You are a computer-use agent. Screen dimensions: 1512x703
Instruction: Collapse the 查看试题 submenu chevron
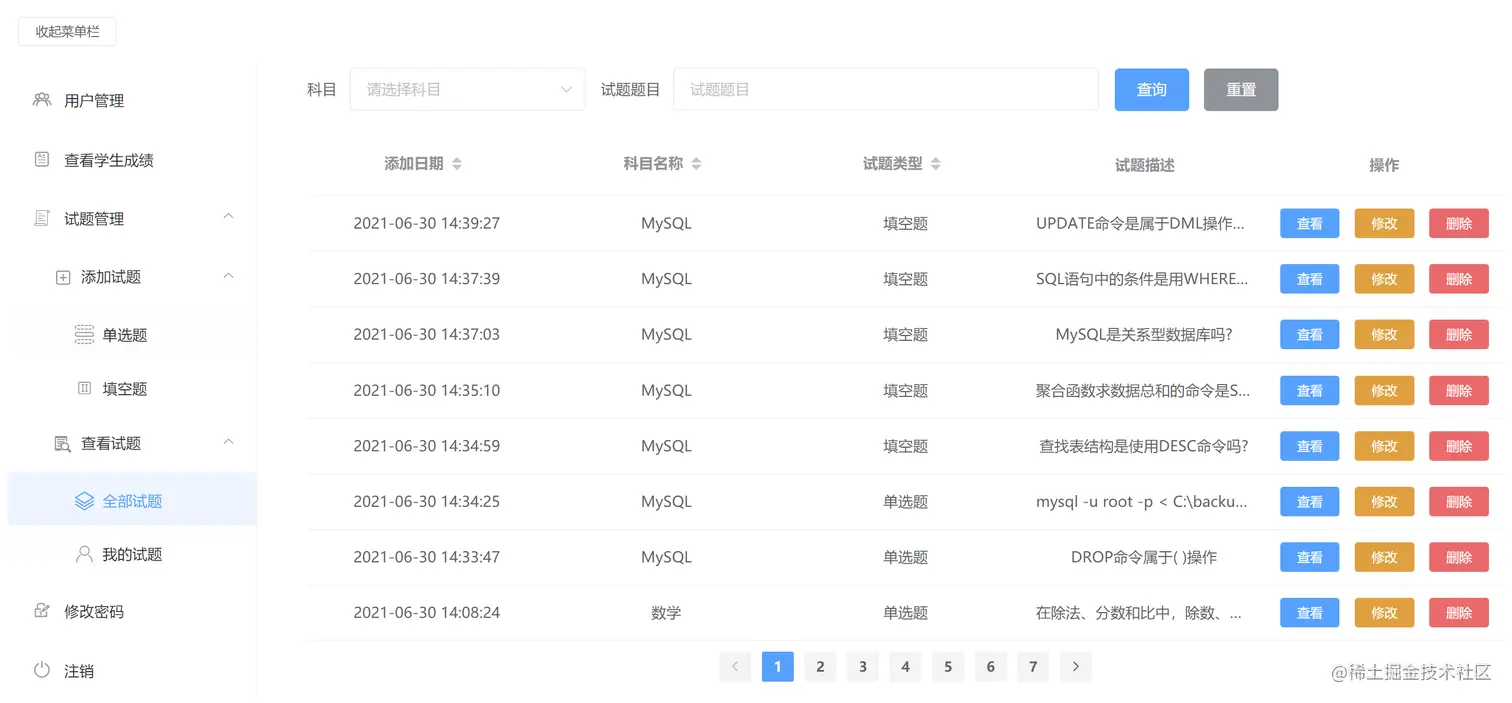click(x=228, y=442)
